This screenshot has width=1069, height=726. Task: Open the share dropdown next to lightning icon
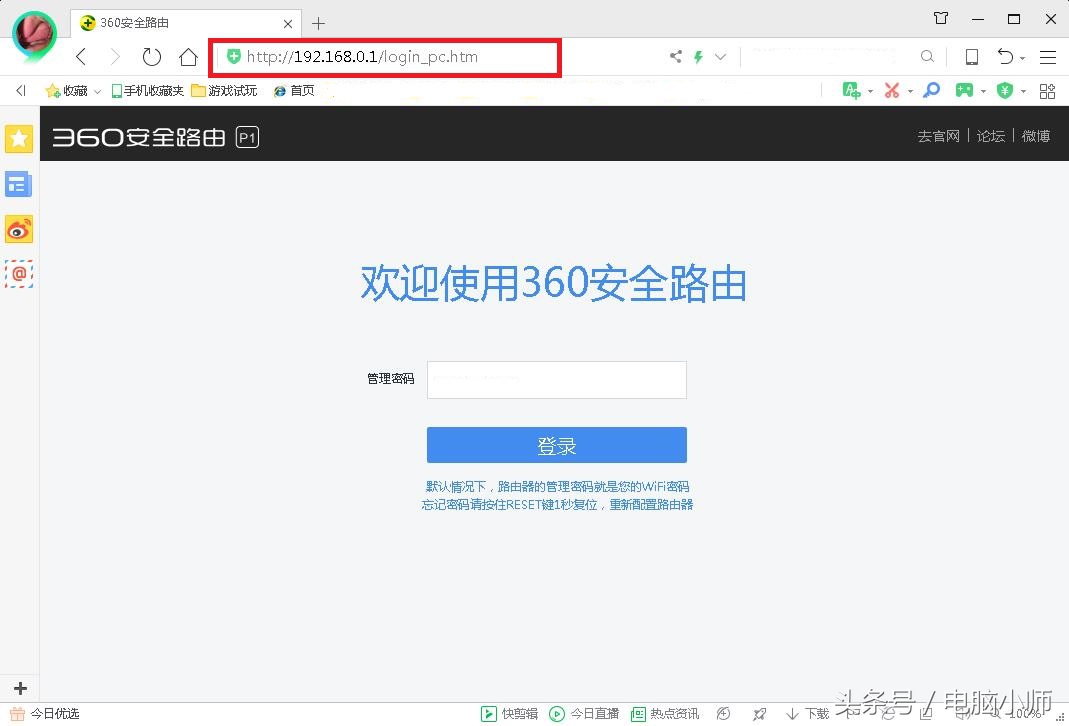click(x=720, y=57)
